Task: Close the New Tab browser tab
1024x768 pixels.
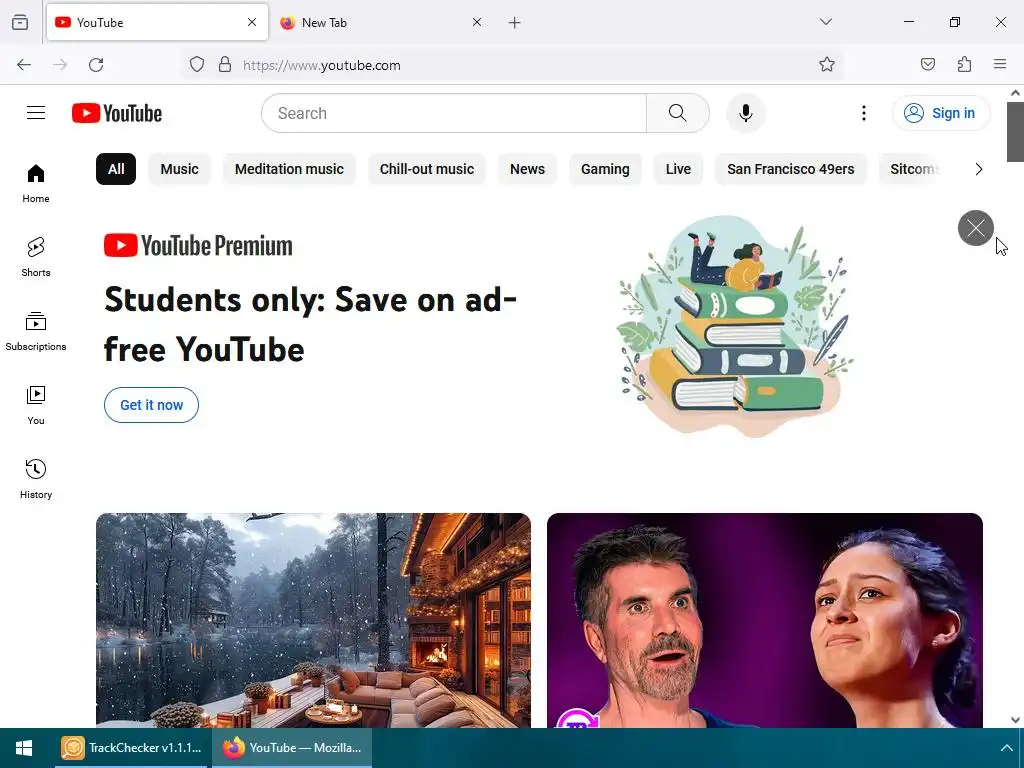Action: point(477,22)
